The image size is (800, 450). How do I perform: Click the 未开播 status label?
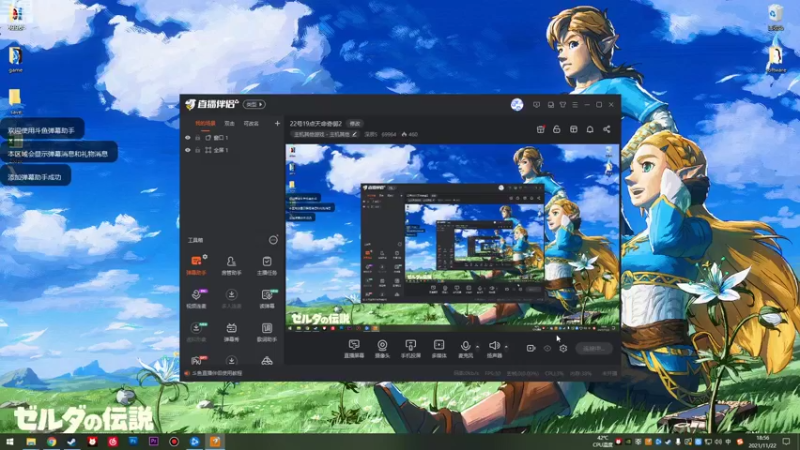click(x=609, y=373)
